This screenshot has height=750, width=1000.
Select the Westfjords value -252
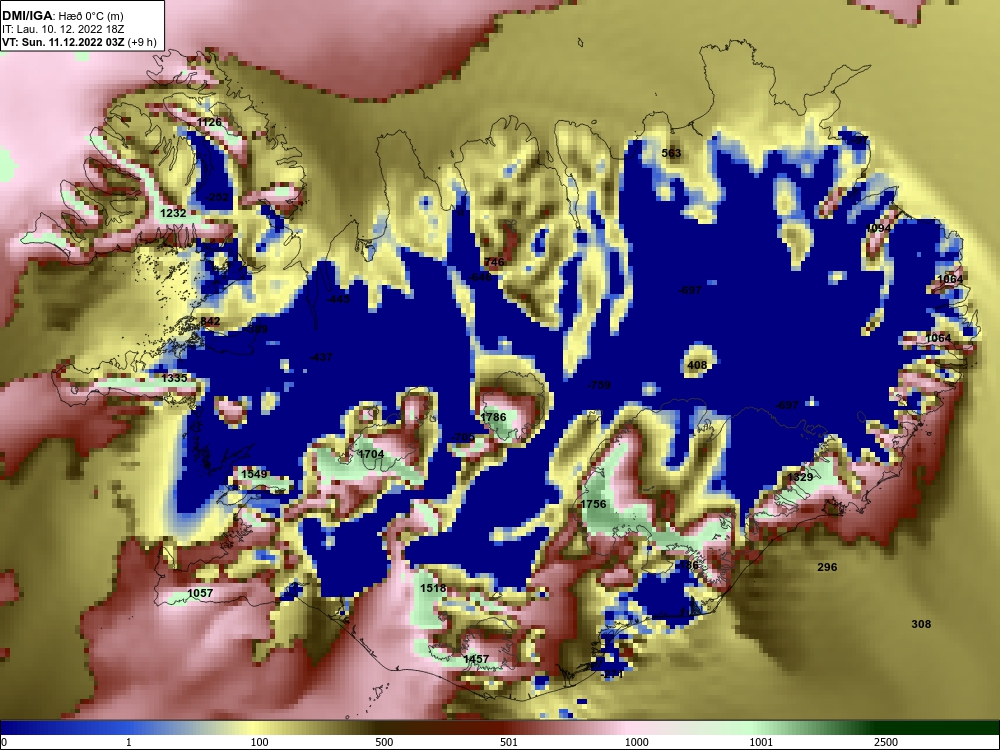click(217, 198)
